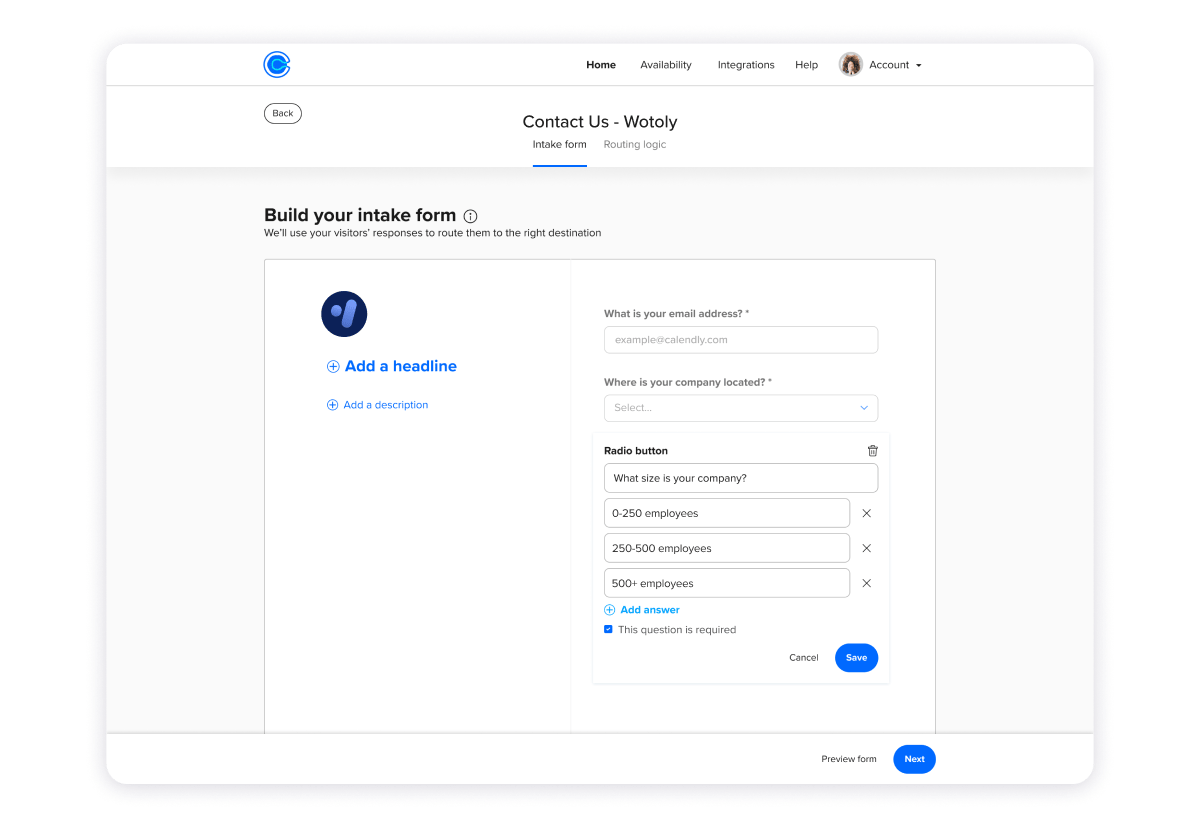This screenshot has height=817, width=1200.
Task: Click the plus icon beside Add answer
Action: coord(610,610)
